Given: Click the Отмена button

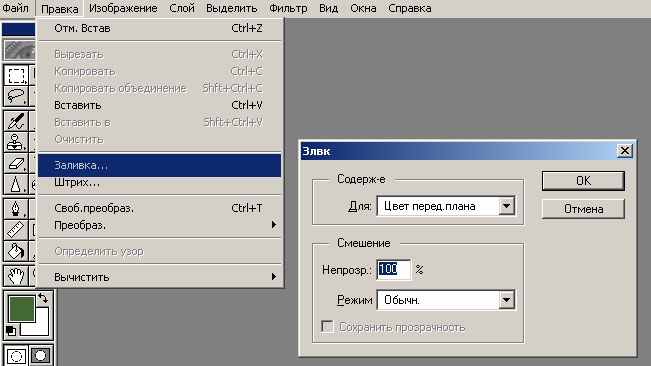Looking at the screenshot, I should [x=583, y=209].
